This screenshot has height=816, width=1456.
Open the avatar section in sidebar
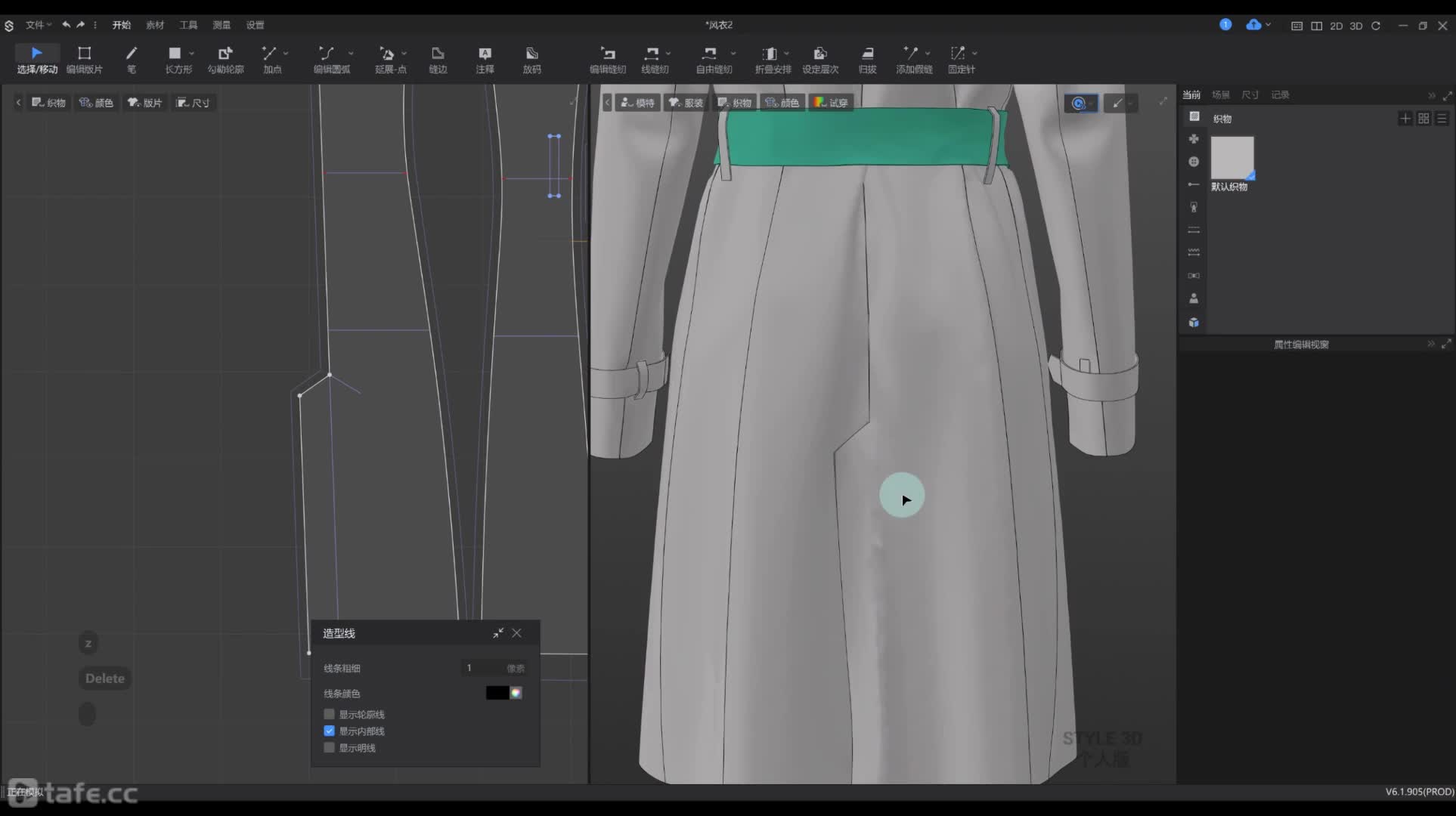[1194, 298]
